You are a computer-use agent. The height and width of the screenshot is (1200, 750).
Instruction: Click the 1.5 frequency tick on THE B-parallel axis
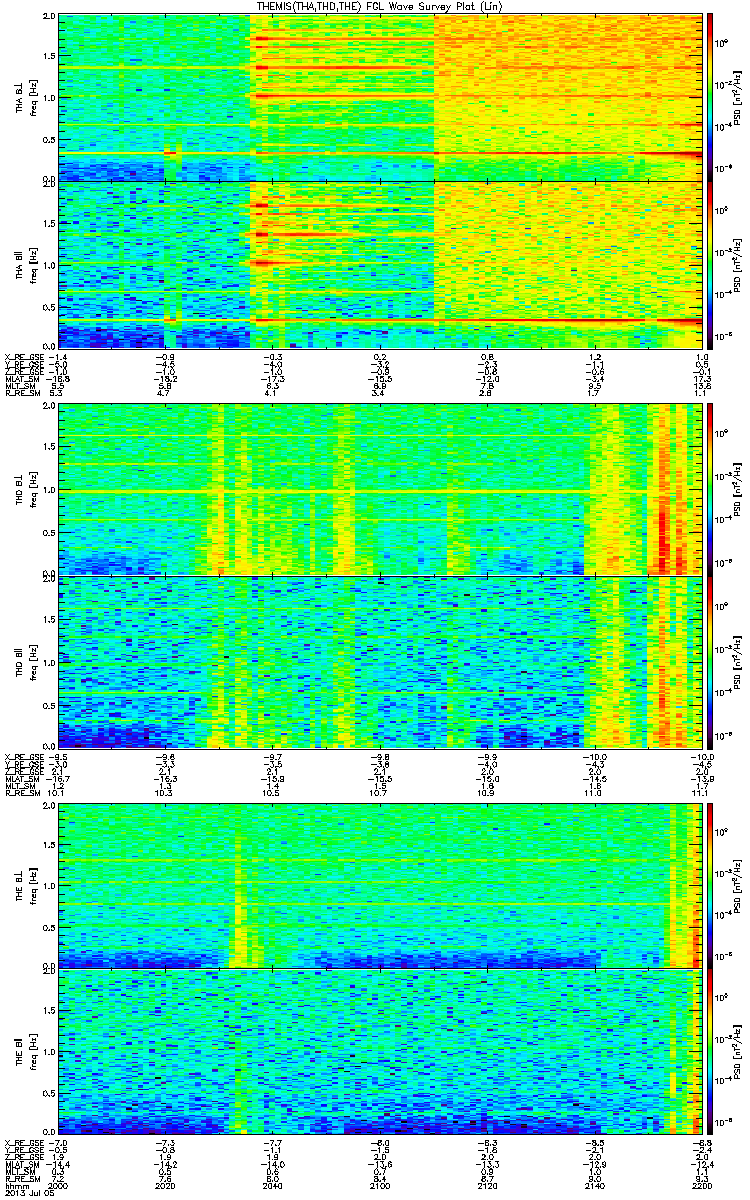pyautogui.click(x=49, y=1010)
